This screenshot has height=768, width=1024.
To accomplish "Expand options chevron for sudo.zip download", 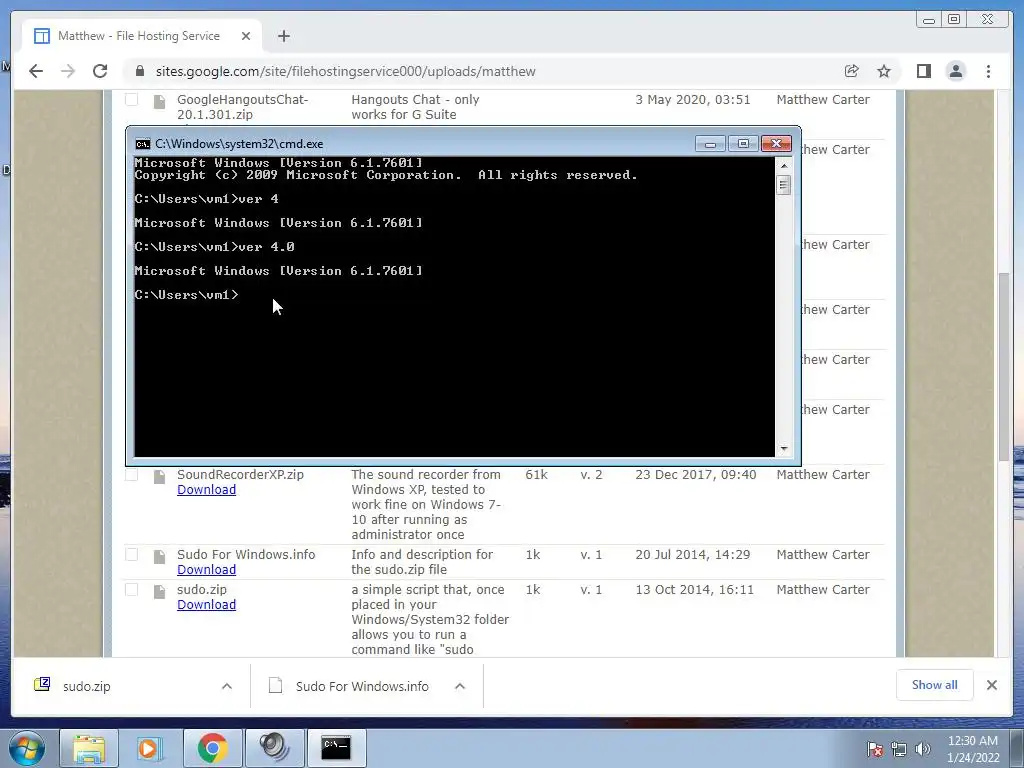I will click(x=227, y=686).
